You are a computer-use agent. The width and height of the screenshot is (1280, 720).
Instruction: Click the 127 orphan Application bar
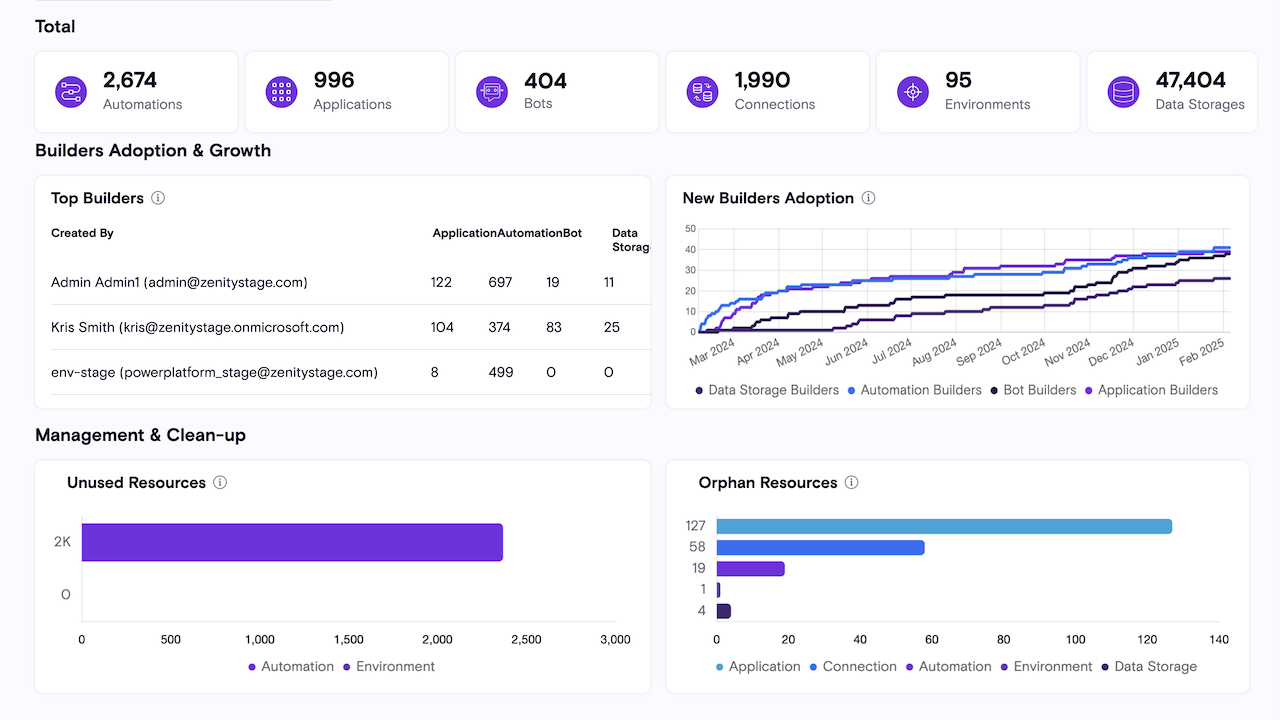pyautogui.click(x=943, y=526)
